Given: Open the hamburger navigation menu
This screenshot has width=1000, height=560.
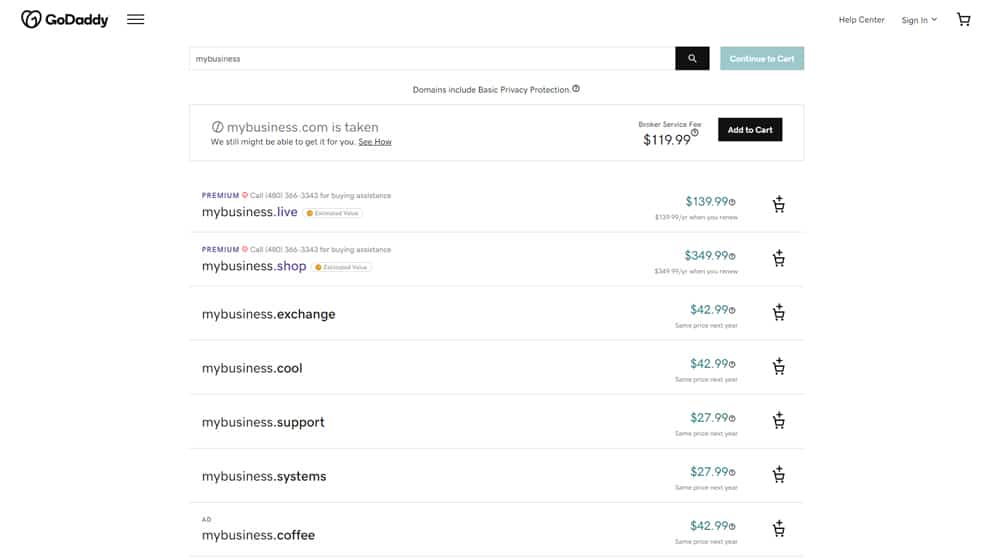Looking at the screenshot, I should pyautogui.click(x=135, y=20).
